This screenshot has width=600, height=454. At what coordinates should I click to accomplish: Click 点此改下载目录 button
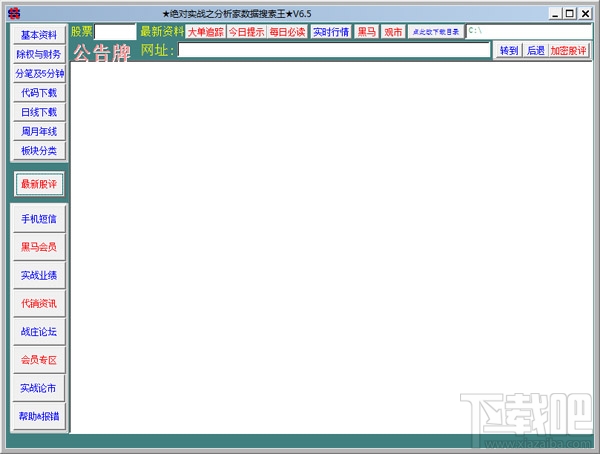click(x=436, y=32)
